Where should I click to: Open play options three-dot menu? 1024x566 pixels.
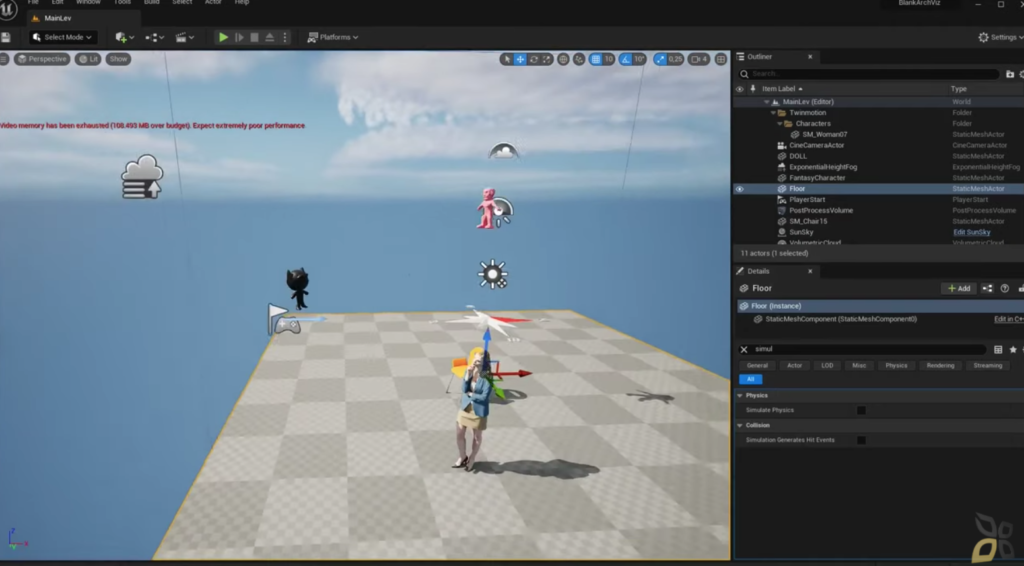285,37
